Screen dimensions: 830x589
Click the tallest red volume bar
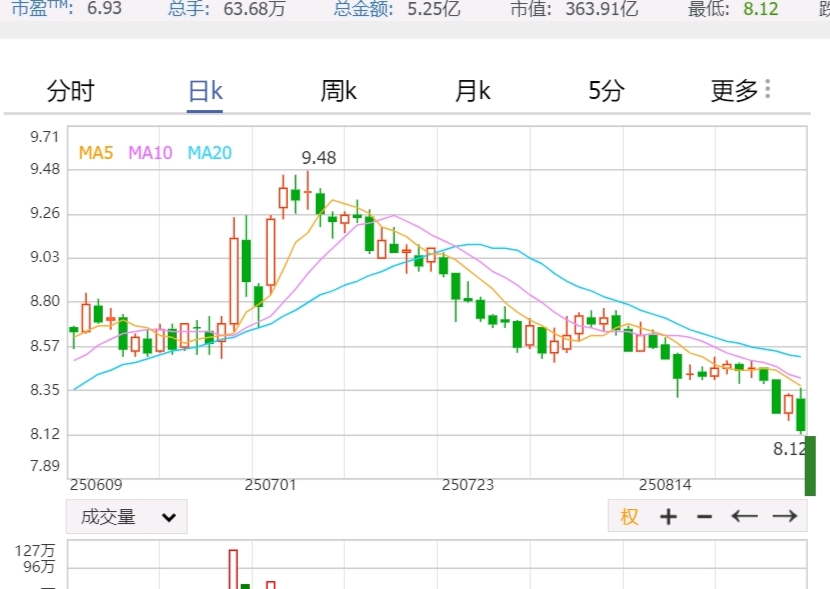(x=233, y=569)
